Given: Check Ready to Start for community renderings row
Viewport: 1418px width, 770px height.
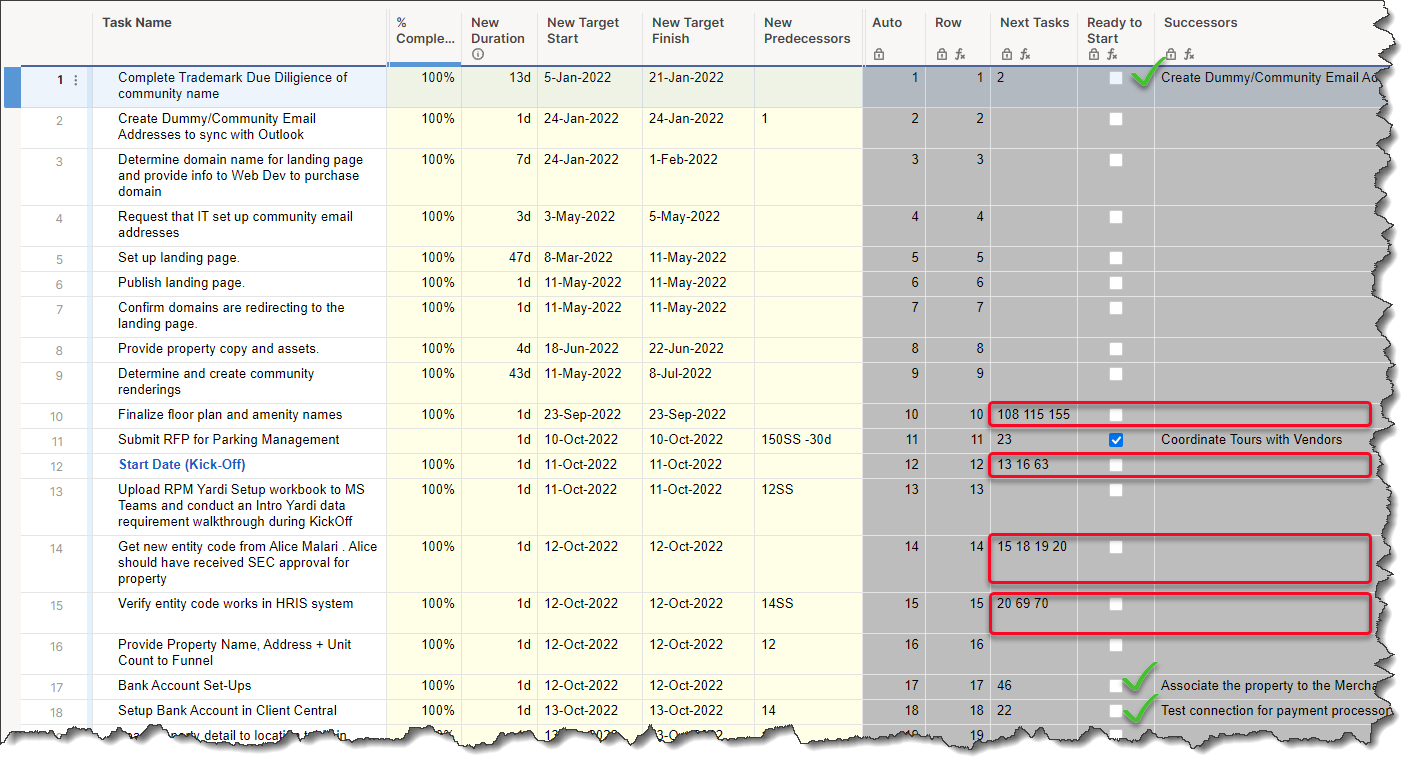Looking at the screenshot, I should (1116, 374).
